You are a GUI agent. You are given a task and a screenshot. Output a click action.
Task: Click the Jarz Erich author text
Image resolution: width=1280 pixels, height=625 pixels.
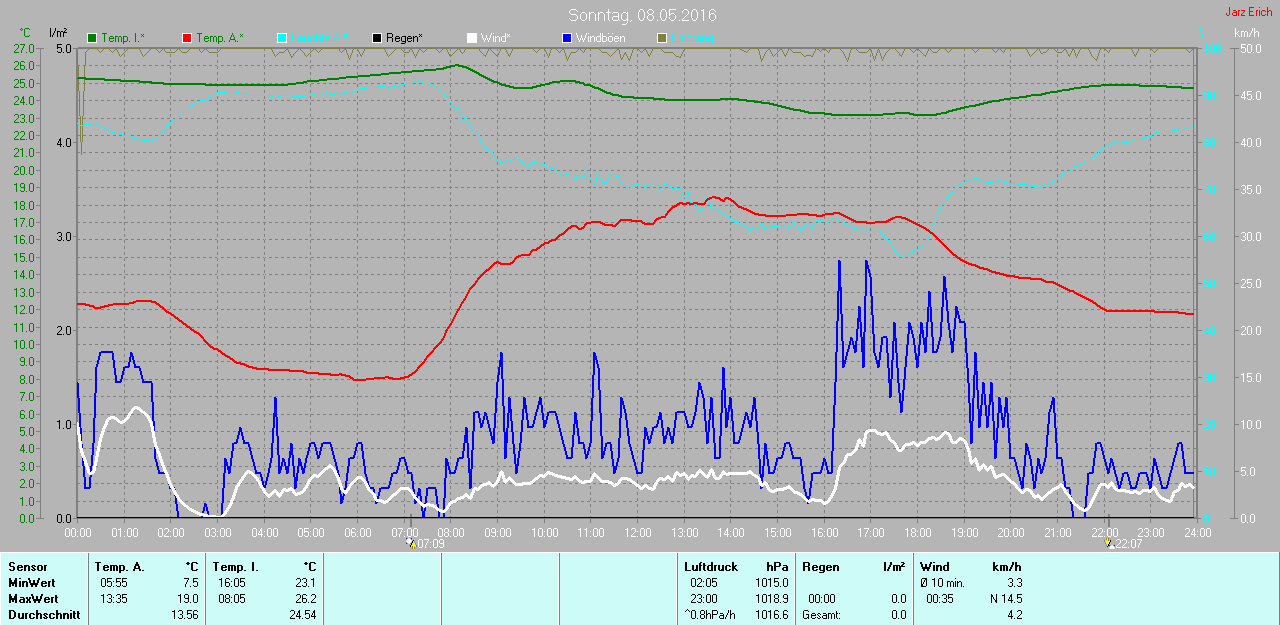pos(1248,12)
